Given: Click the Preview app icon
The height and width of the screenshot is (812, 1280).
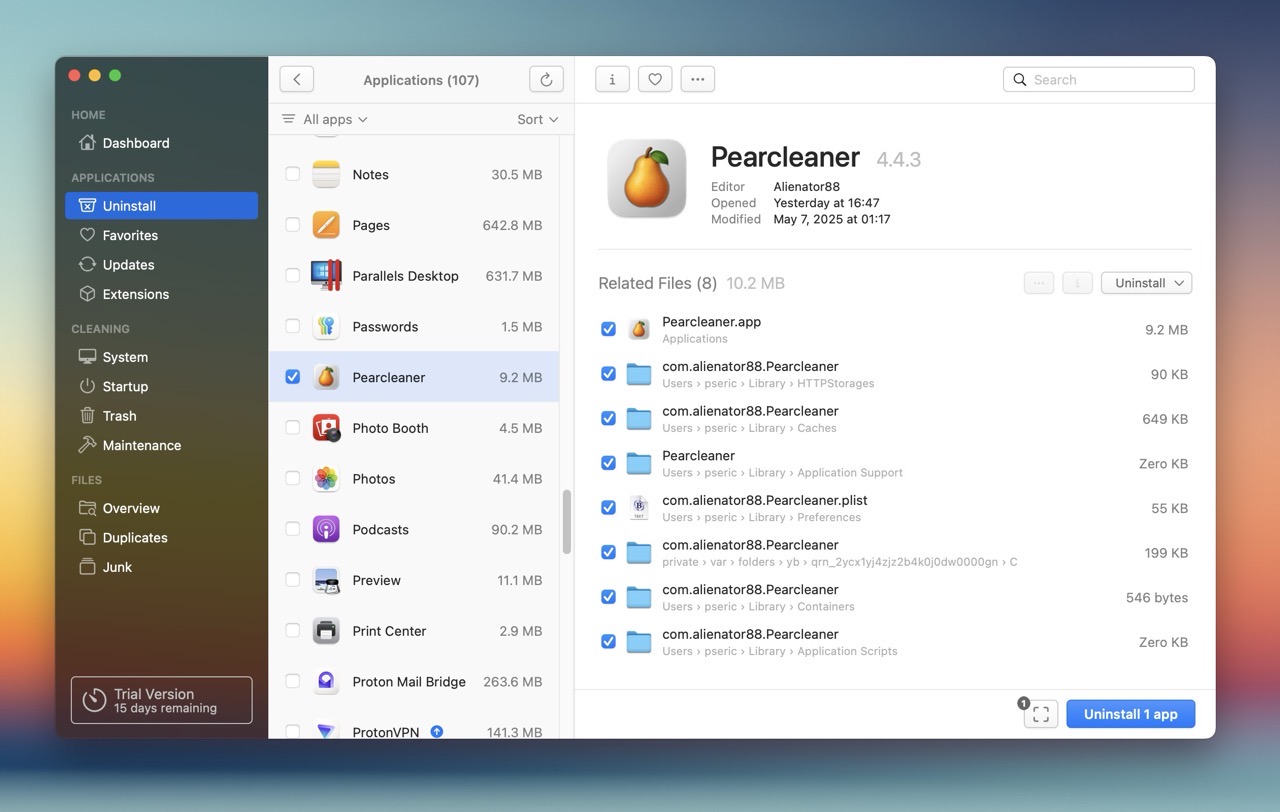Looking at the screenshot, I should click(x=326, y=580).
